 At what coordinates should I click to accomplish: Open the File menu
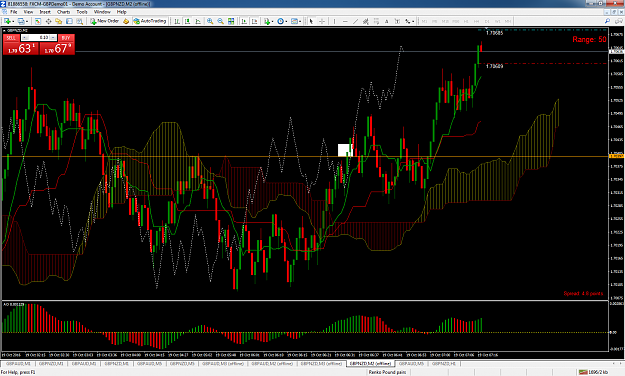coord(14,12)
